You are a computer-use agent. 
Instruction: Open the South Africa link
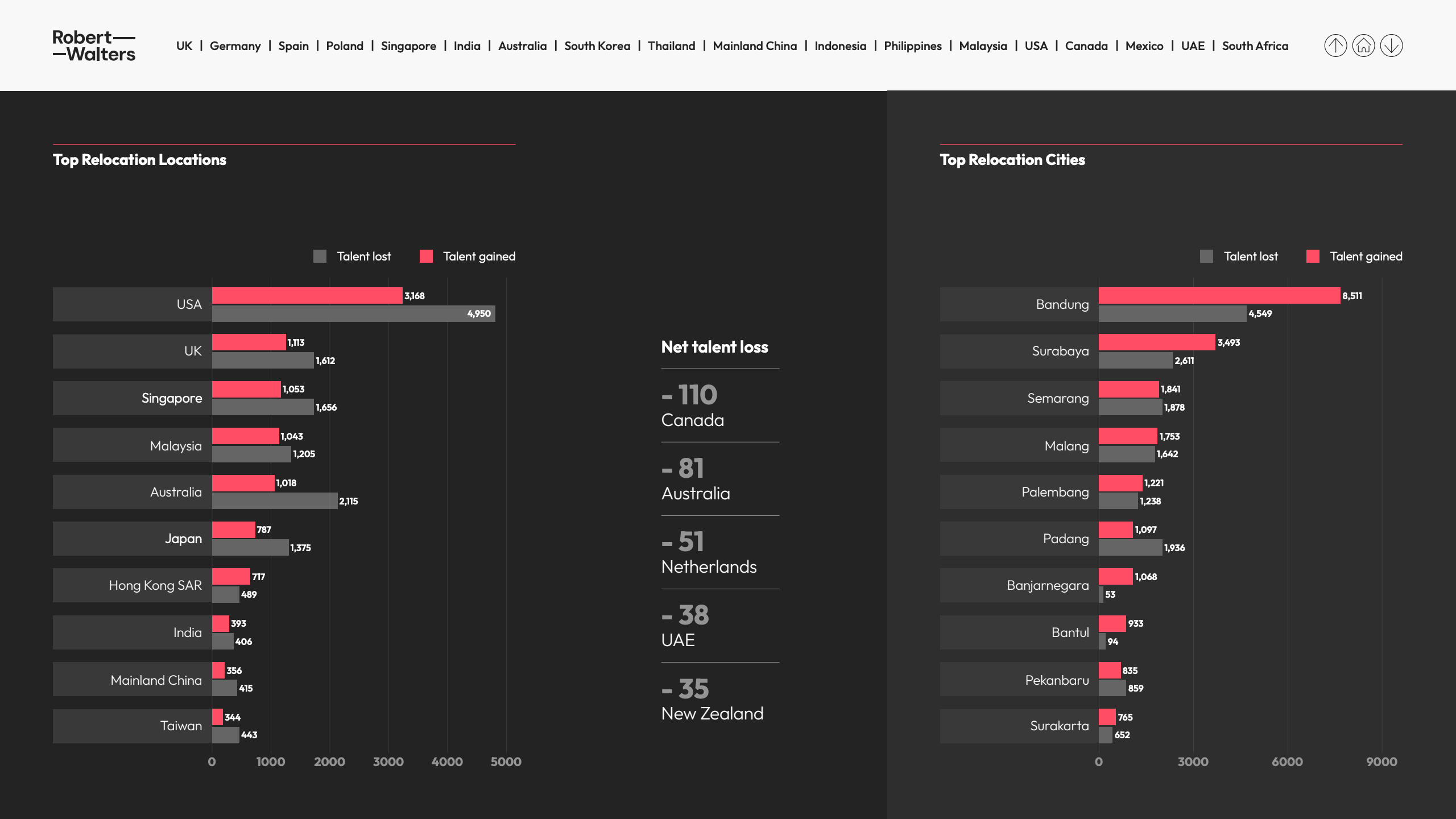point(1255,46)
